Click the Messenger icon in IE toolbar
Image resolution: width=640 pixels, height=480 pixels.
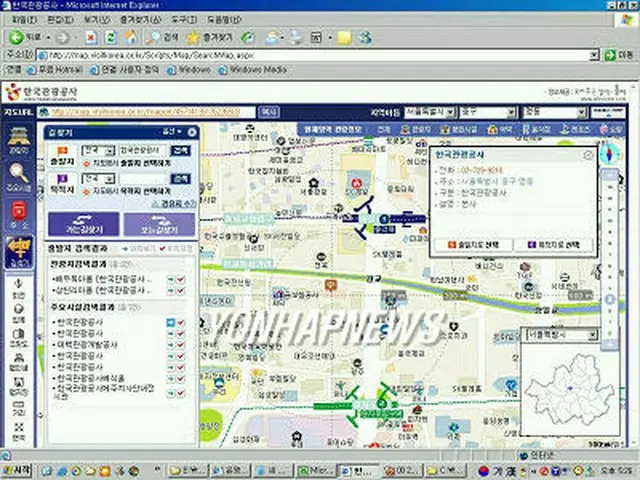[x=365, y=38]
